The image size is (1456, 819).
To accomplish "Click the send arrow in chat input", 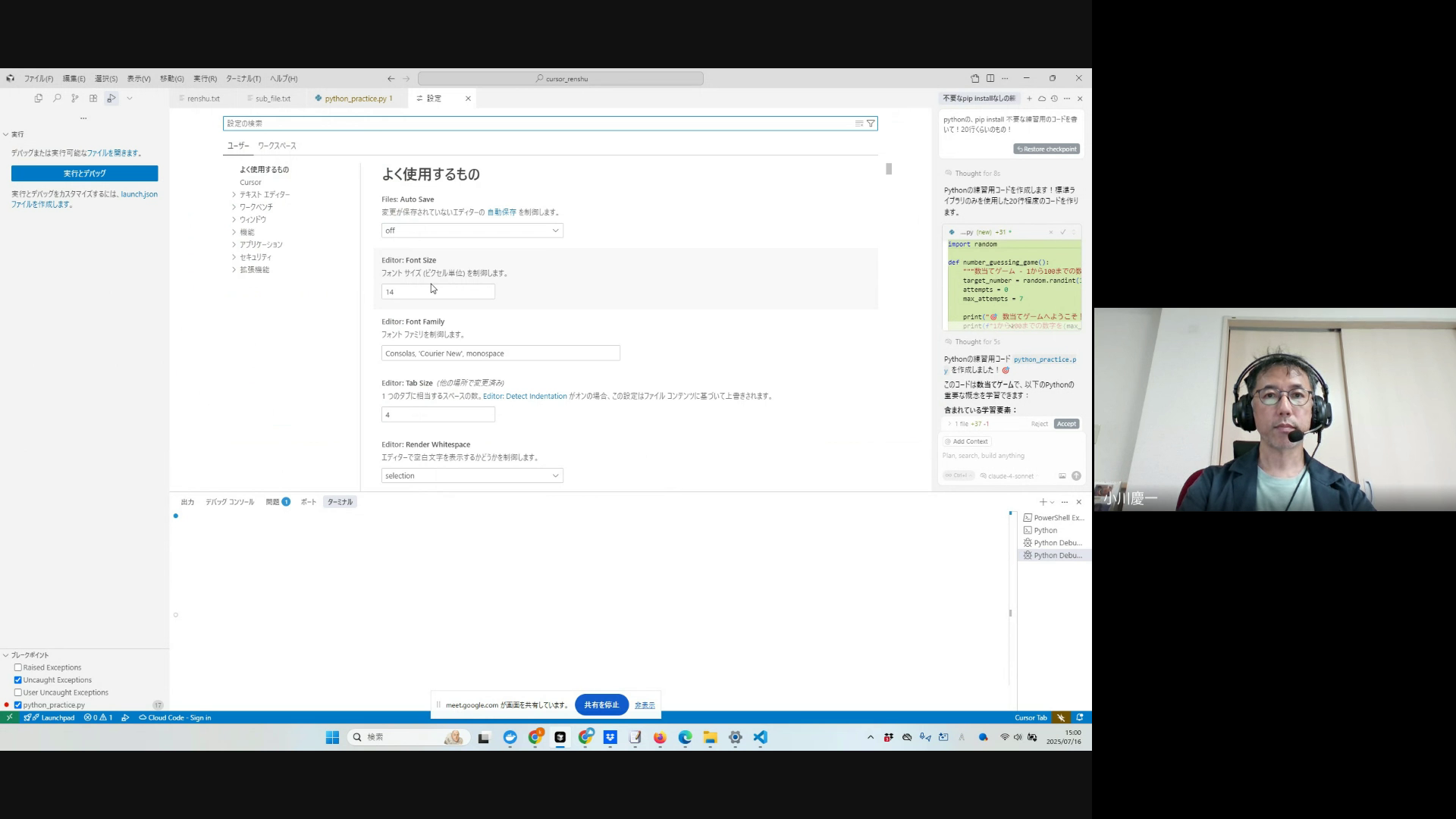I will 1076,475.
